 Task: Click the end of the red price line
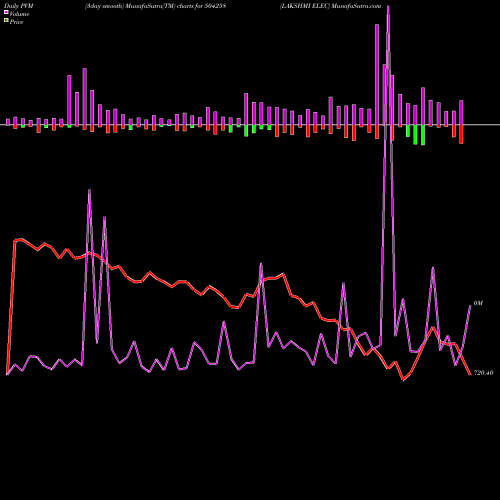[x=470, y=374]
